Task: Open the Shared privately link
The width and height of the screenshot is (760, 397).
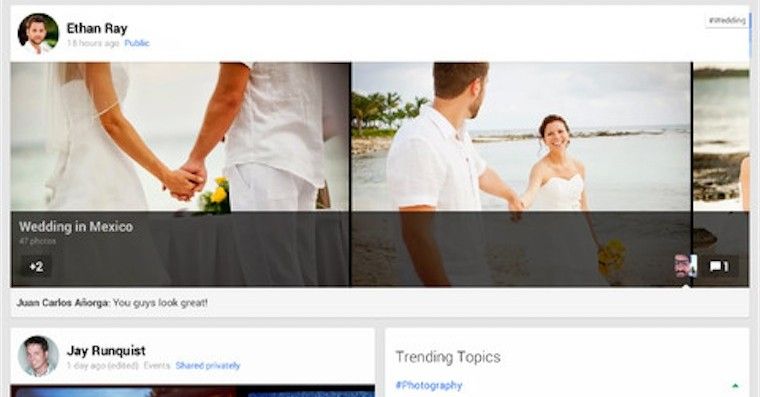Action: coord(207,365)
